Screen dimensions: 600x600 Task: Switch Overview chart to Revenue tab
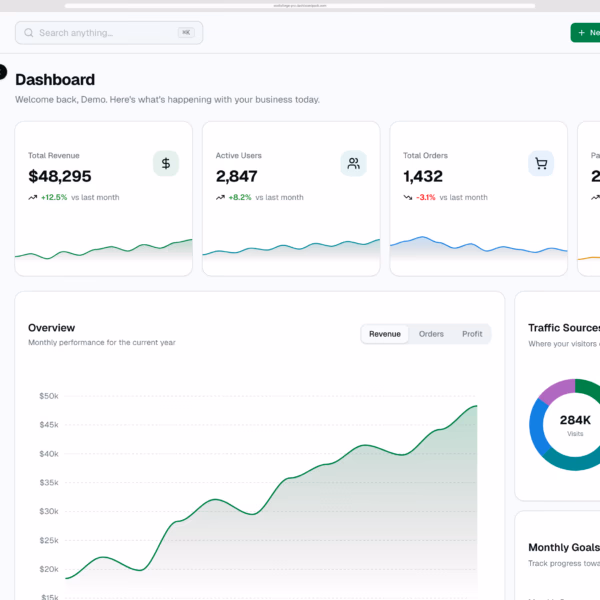tap(385, 334)
